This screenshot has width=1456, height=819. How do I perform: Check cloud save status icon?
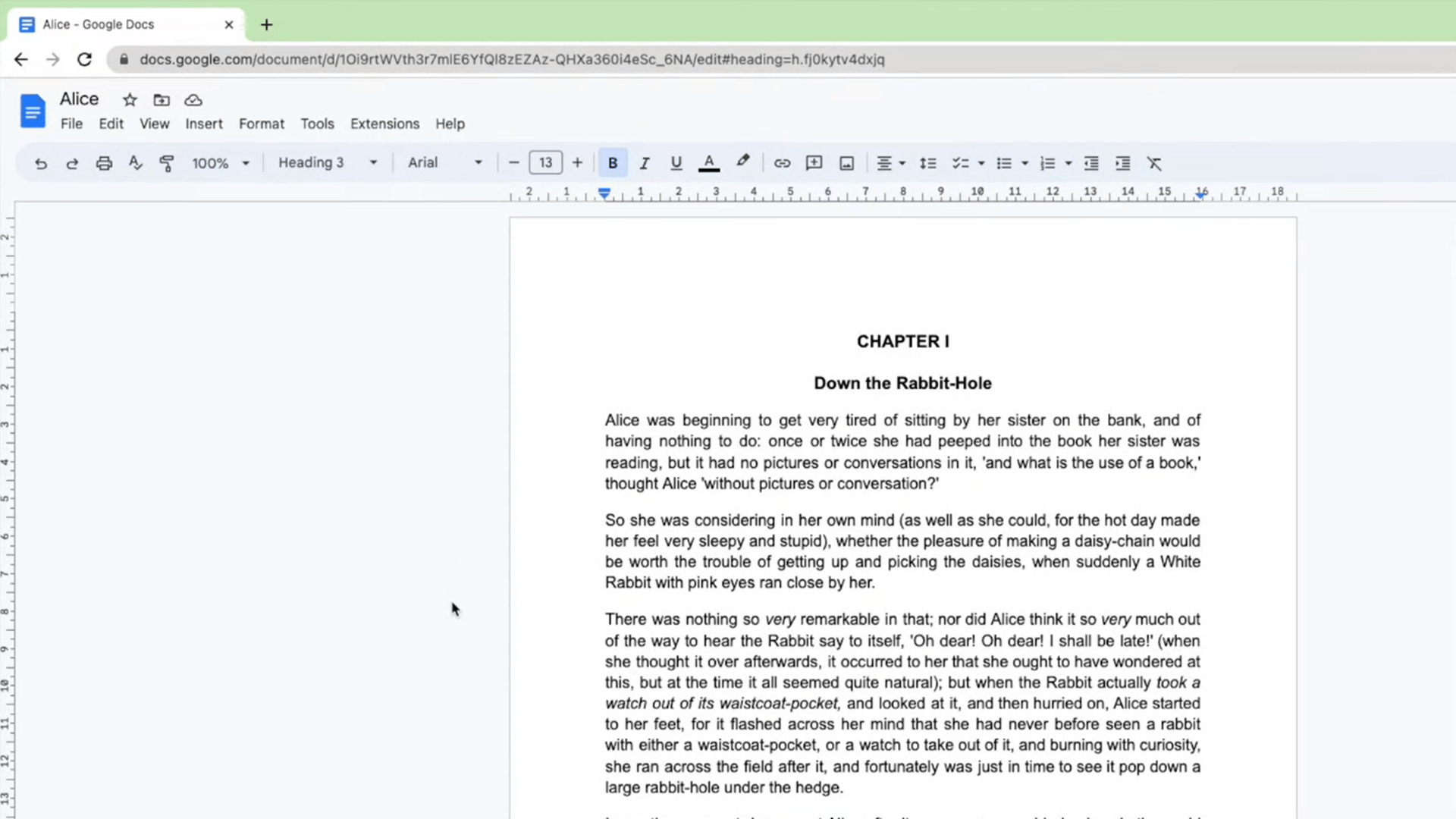(193, 100)
